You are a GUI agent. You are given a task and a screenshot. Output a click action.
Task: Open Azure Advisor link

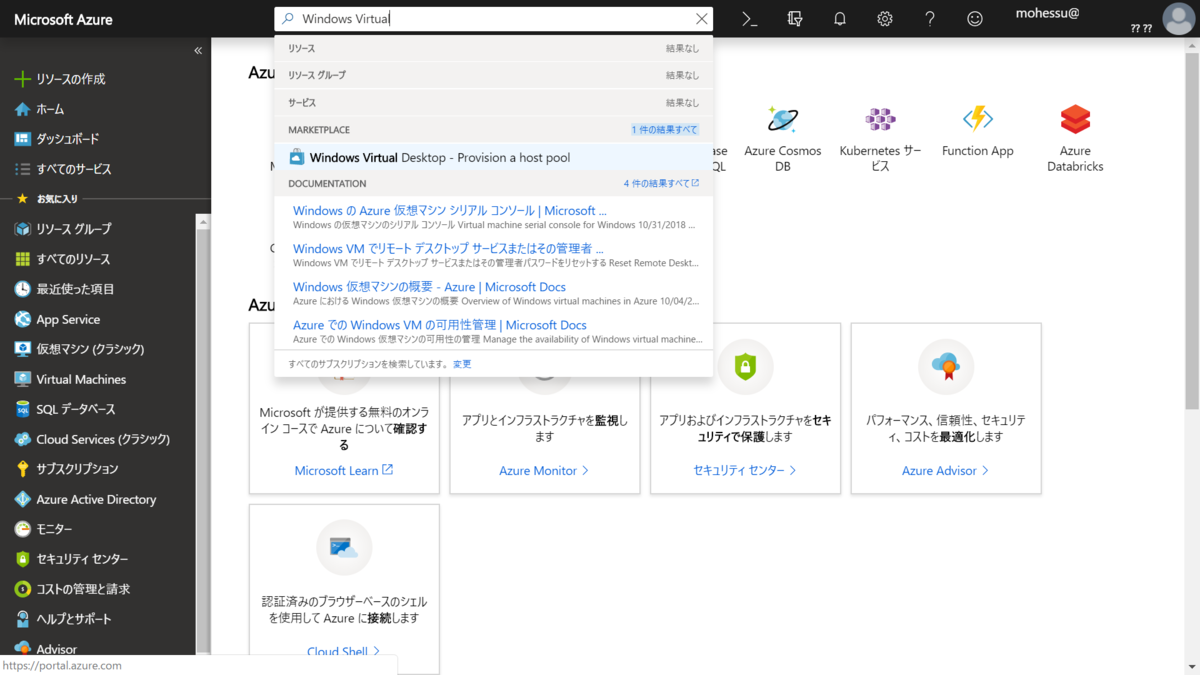tap(945, 470)
